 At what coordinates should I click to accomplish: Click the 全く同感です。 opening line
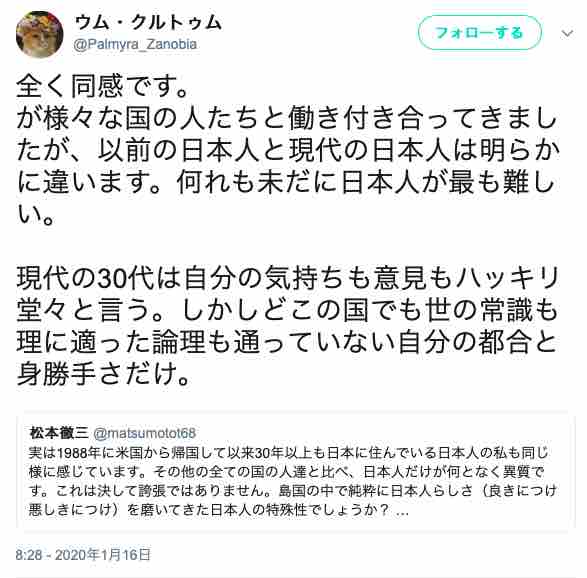(x=102, y=87)
